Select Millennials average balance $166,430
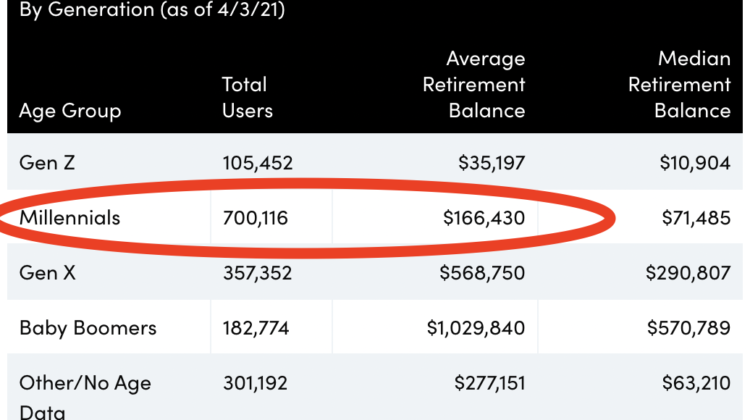Viewport: 750px width, 420px height. pyautogui.click(x=483, y=217)
